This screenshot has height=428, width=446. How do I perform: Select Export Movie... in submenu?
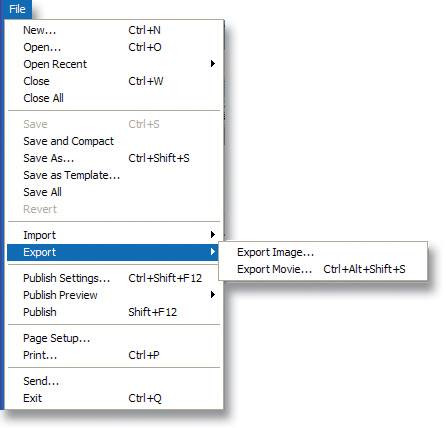click(x=323, y=269)
